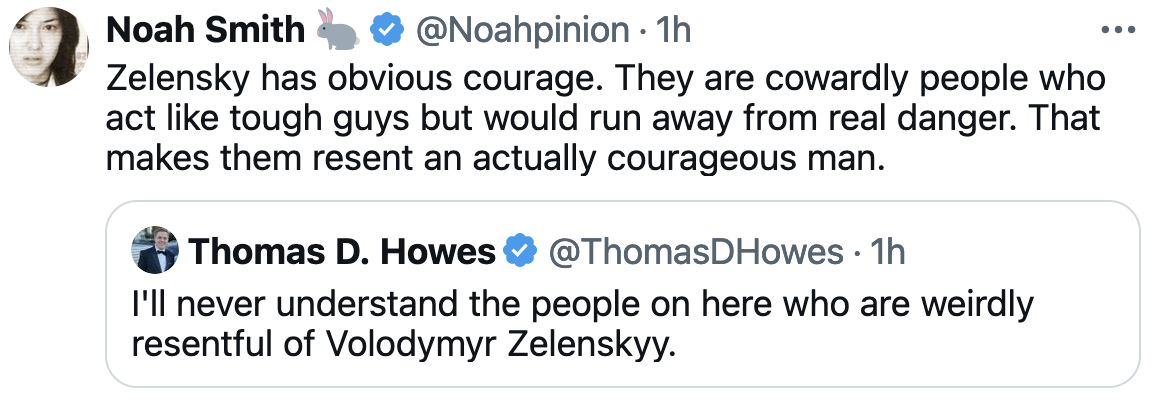Click Noah Smith's blue verified badge
Screen dimensions: 1164x406
(x=386, y=31)
